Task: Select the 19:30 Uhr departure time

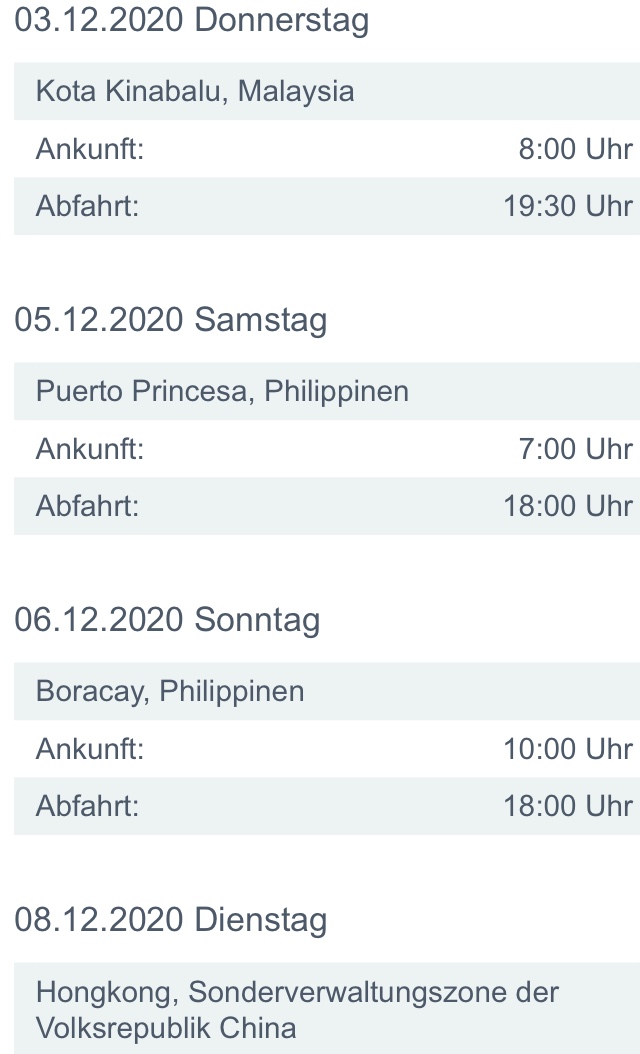Action: pos(567,206)
